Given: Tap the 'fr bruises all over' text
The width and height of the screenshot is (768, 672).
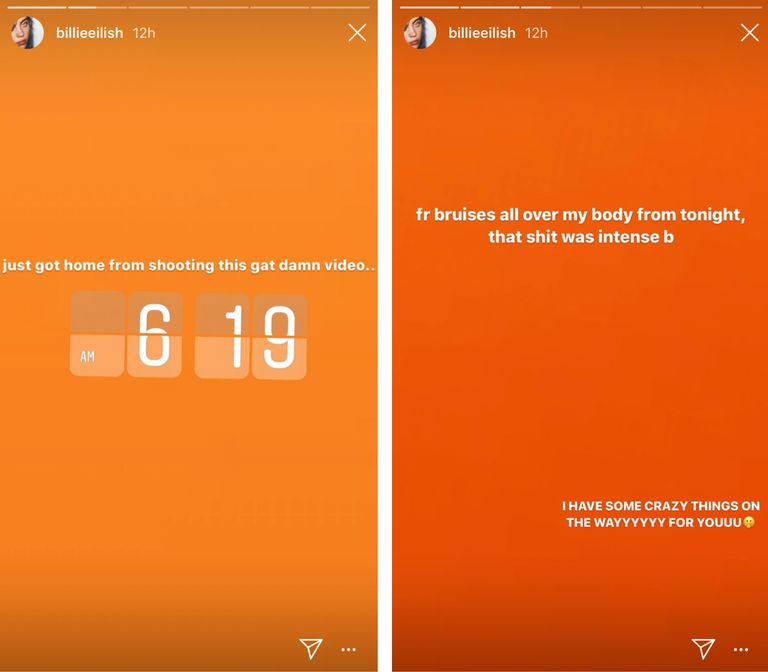Looking at the screenshot, I should pyautogui.click(x=581, y=226).
